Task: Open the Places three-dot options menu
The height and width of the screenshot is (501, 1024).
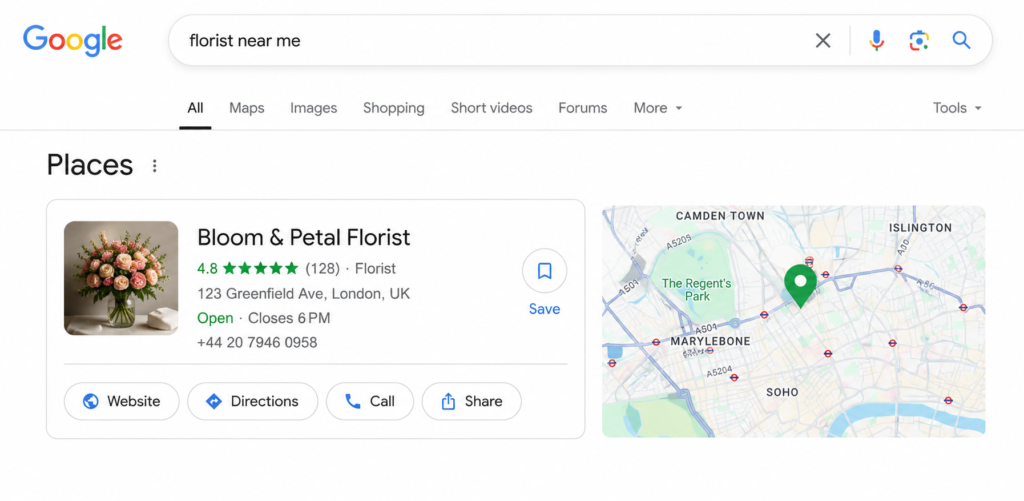Action: [x=155, y=166]
